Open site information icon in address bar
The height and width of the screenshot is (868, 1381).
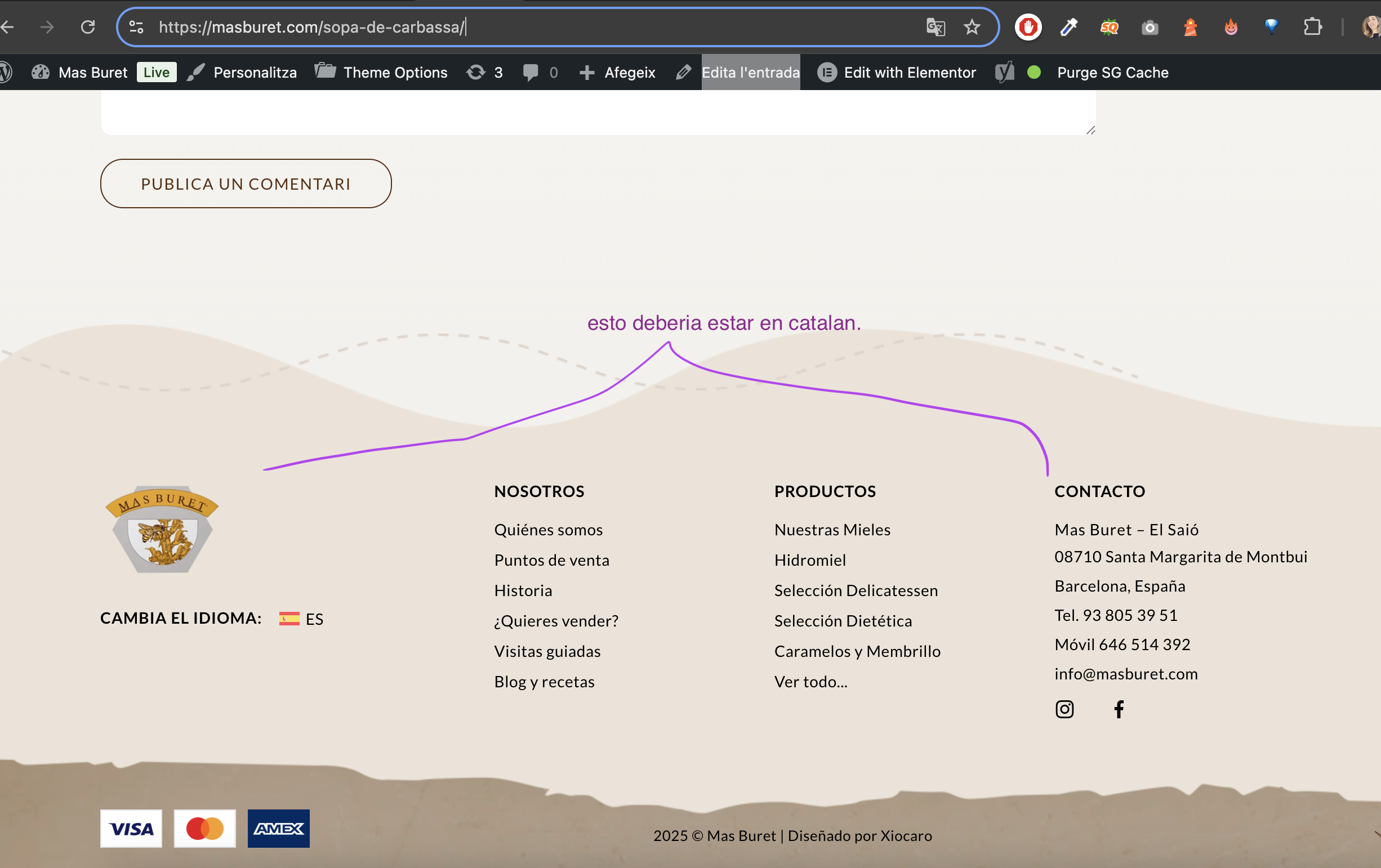pyautogui.click(x=136, y=27)
